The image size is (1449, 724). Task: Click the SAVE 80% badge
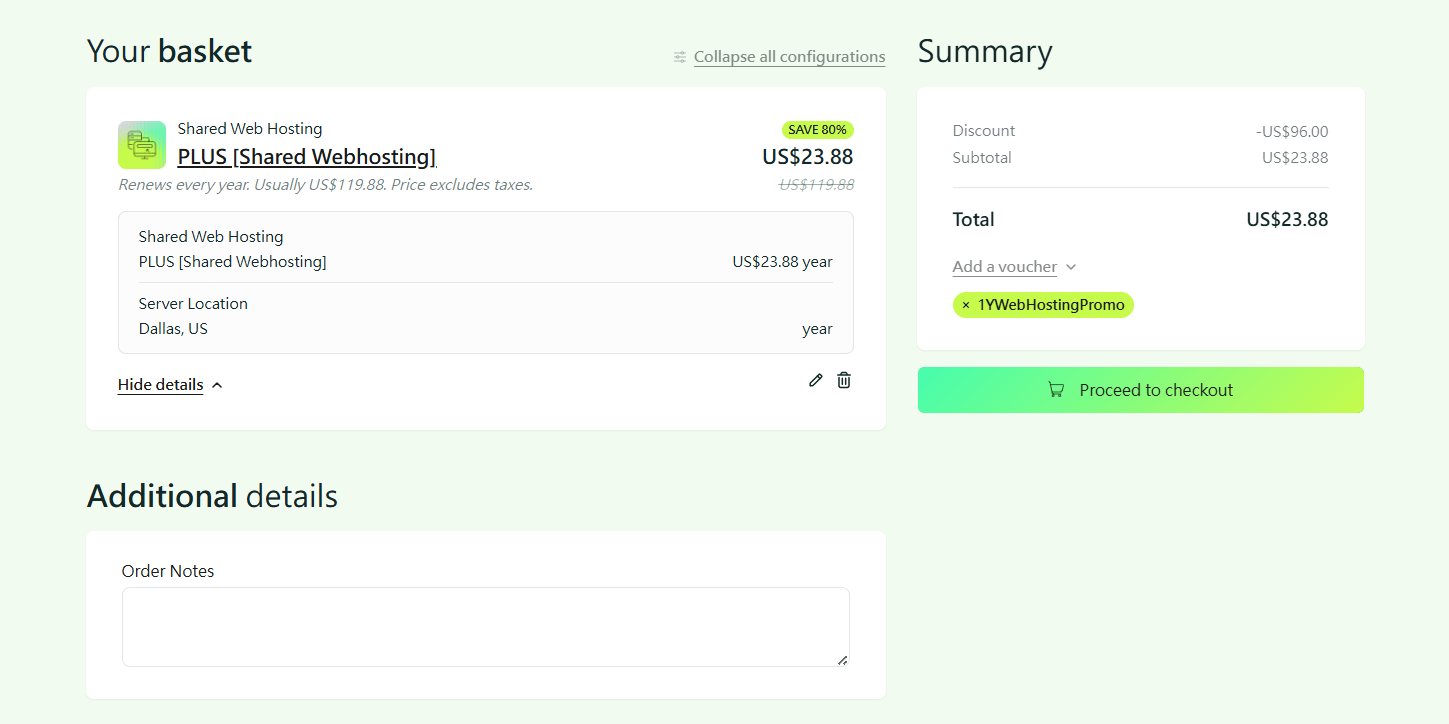tap(817, 130)
